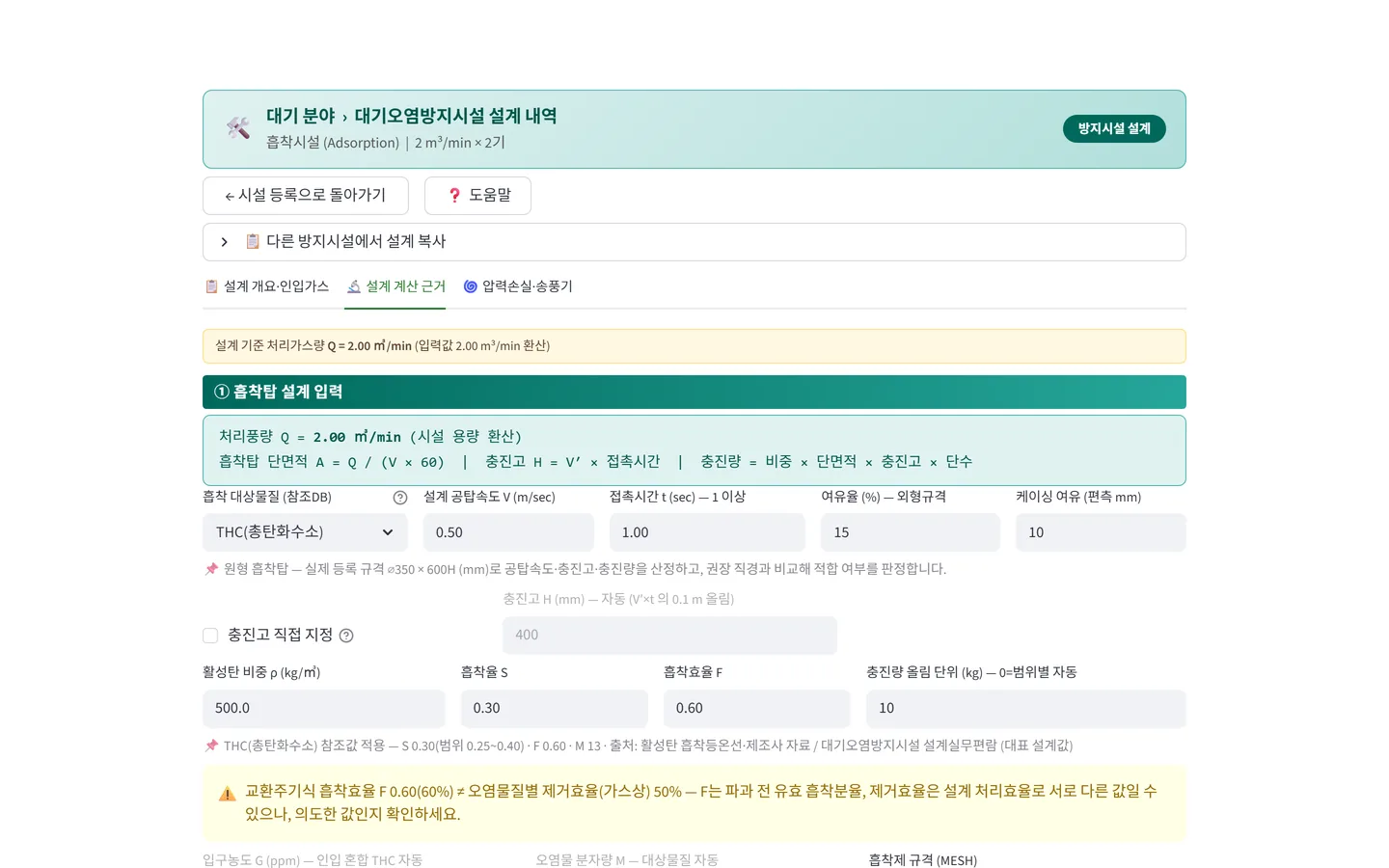Click the 시설 등록으로 돌아가기 button

306,196
